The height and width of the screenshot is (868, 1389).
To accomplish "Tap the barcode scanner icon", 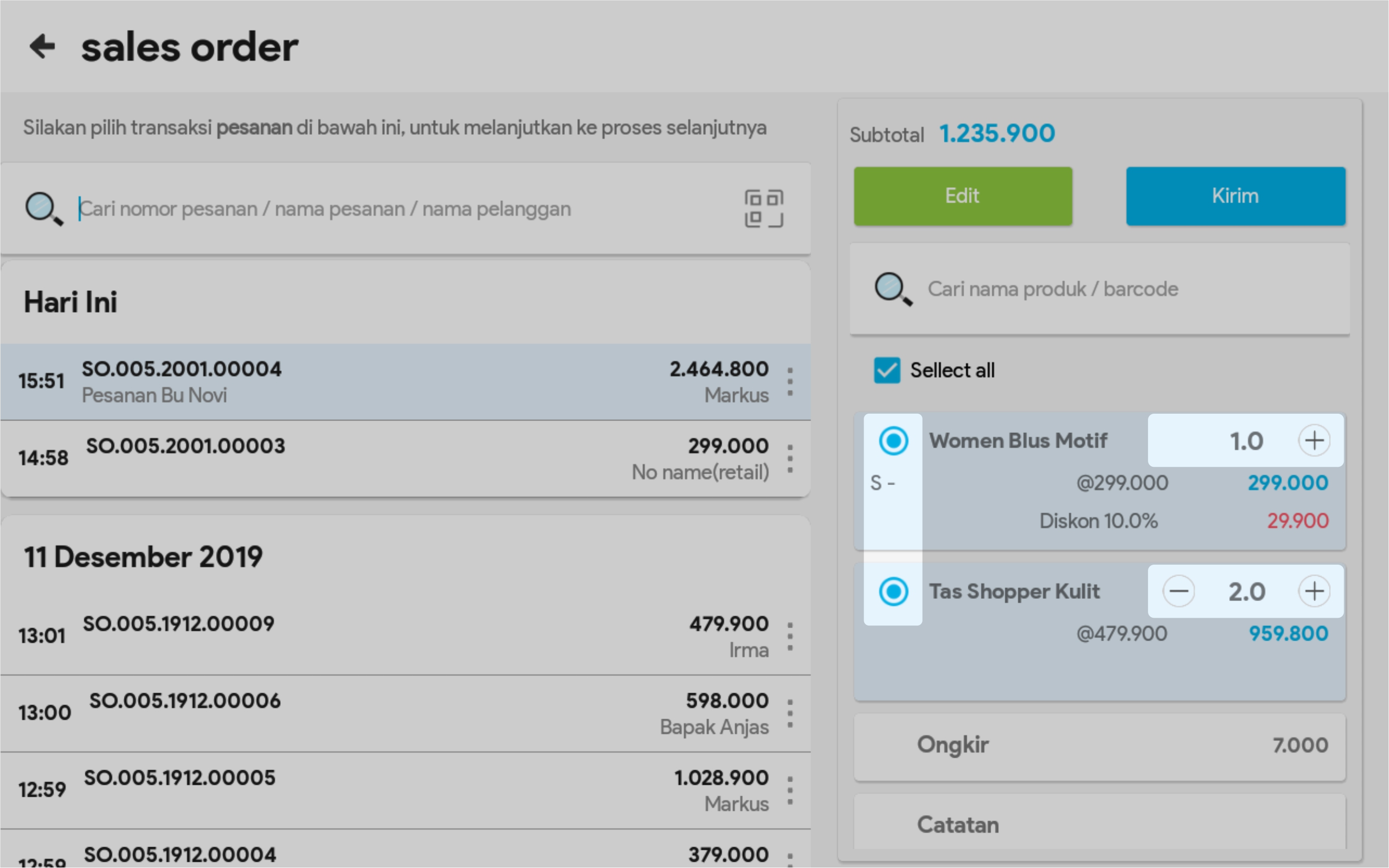I will [x=763, y=208].
